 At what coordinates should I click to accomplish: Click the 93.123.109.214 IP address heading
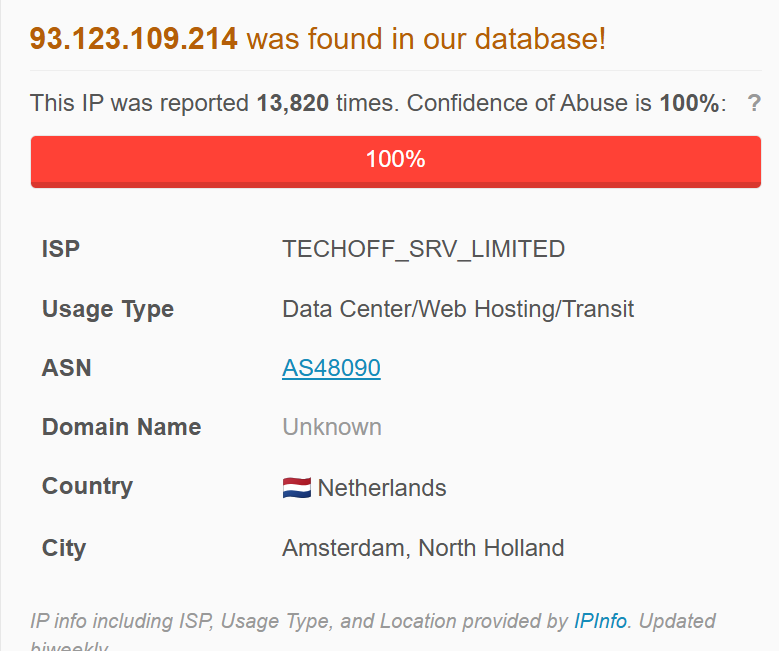click(134, 39)
